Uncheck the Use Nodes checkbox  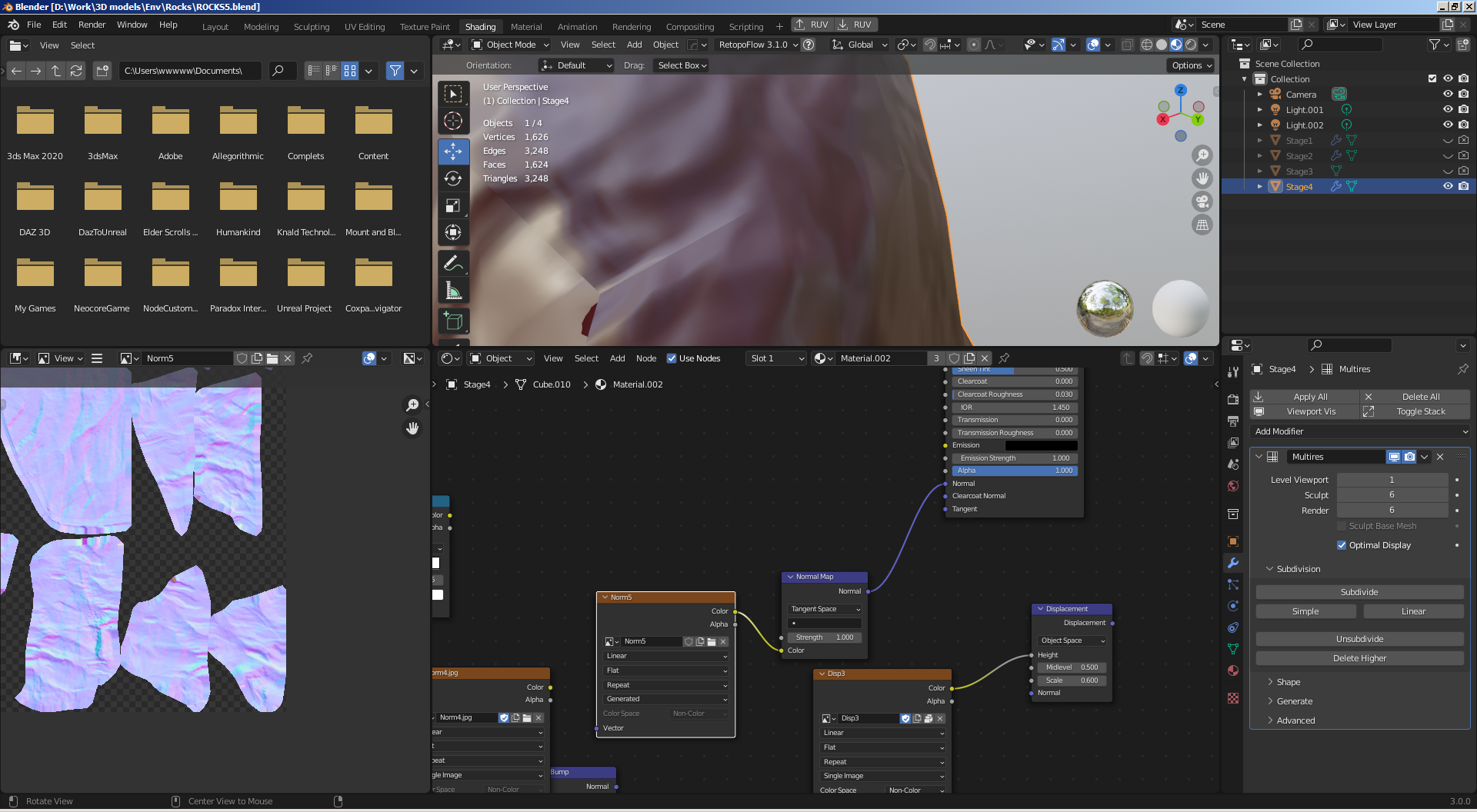[x=672, y=358]
